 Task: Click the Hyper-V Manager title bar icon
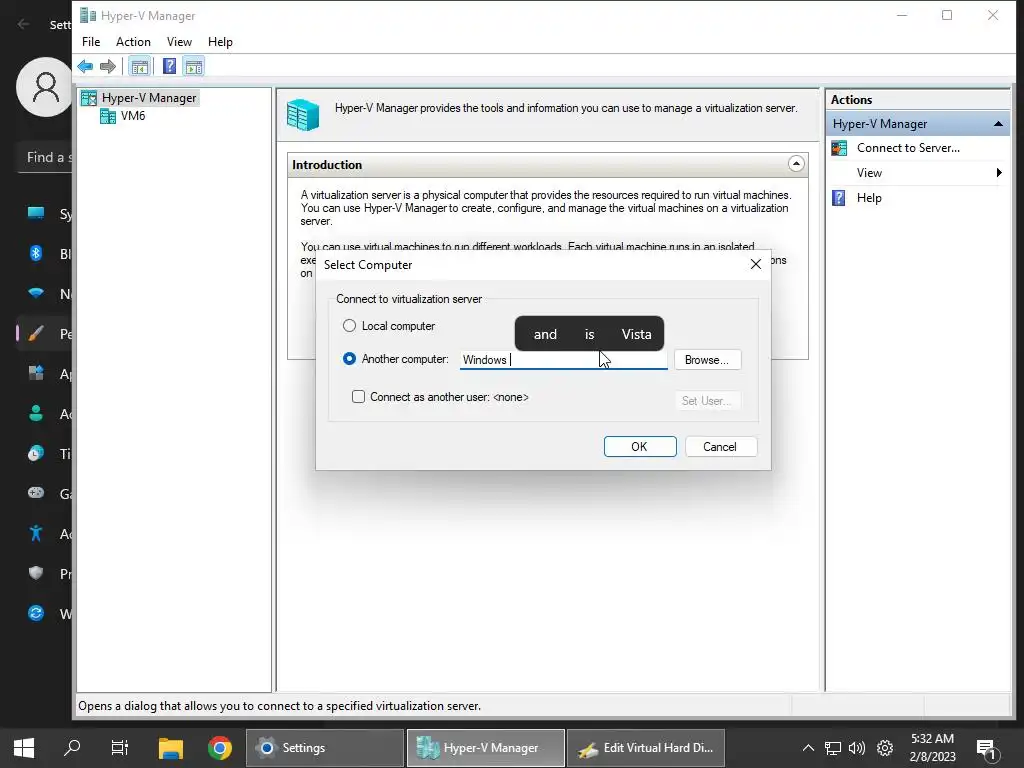(88, 15)
